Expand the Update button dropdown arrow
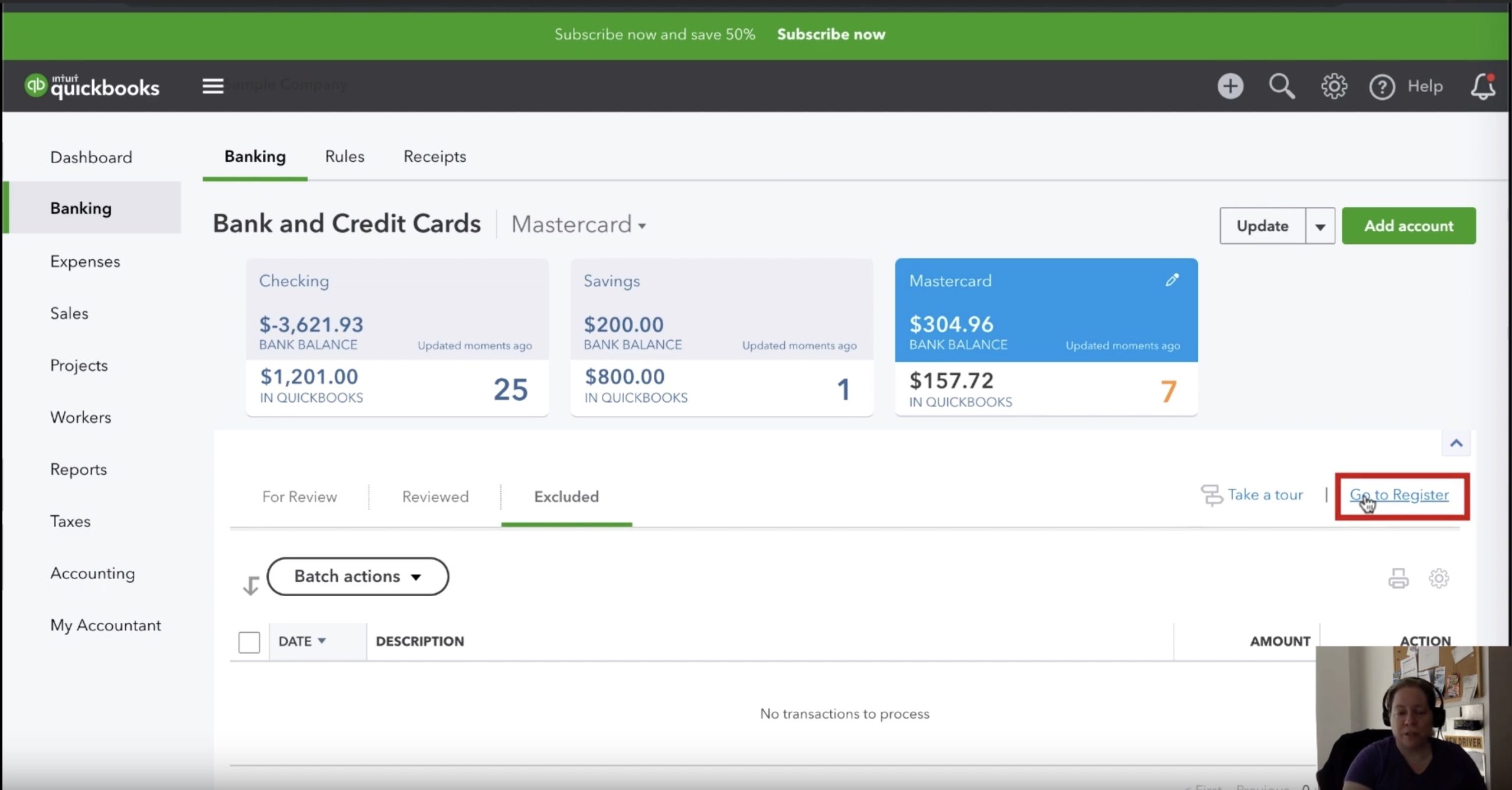The height and width of the screenshot is (790, 1512). coord(1320,226)
